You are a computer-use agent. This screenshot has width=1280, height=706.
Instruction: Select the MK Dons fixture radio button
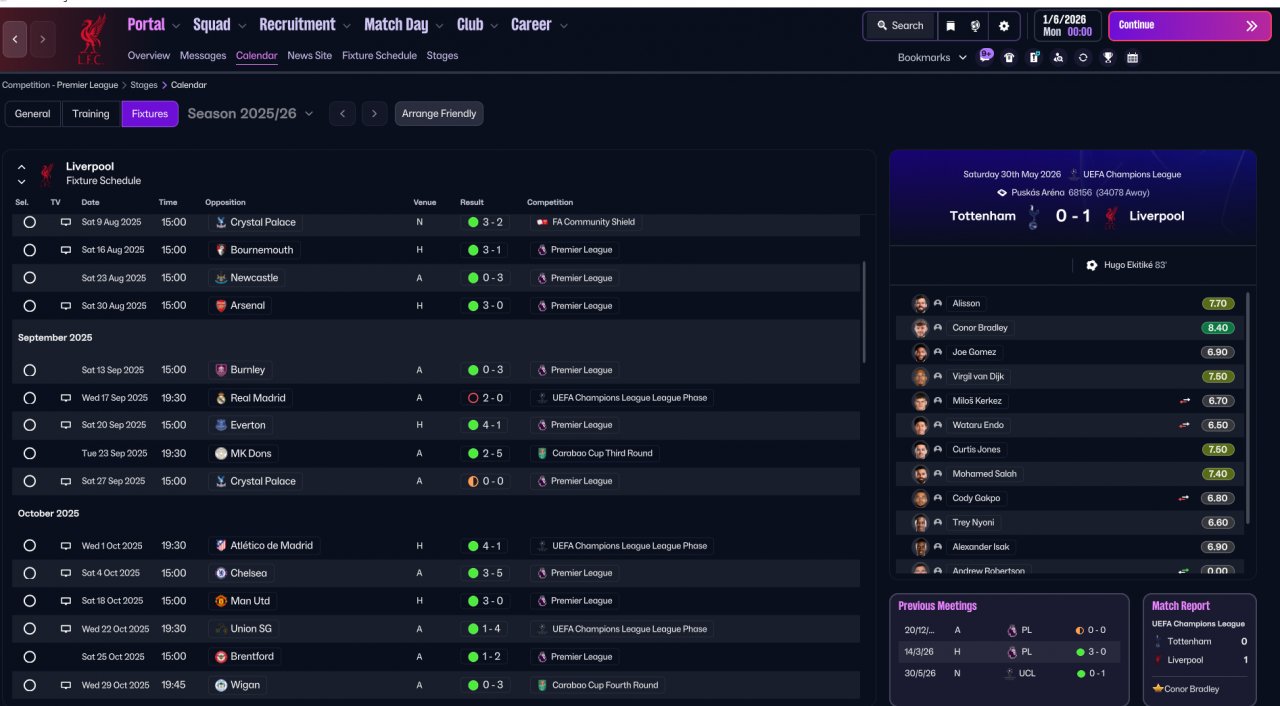coord(30,453)
